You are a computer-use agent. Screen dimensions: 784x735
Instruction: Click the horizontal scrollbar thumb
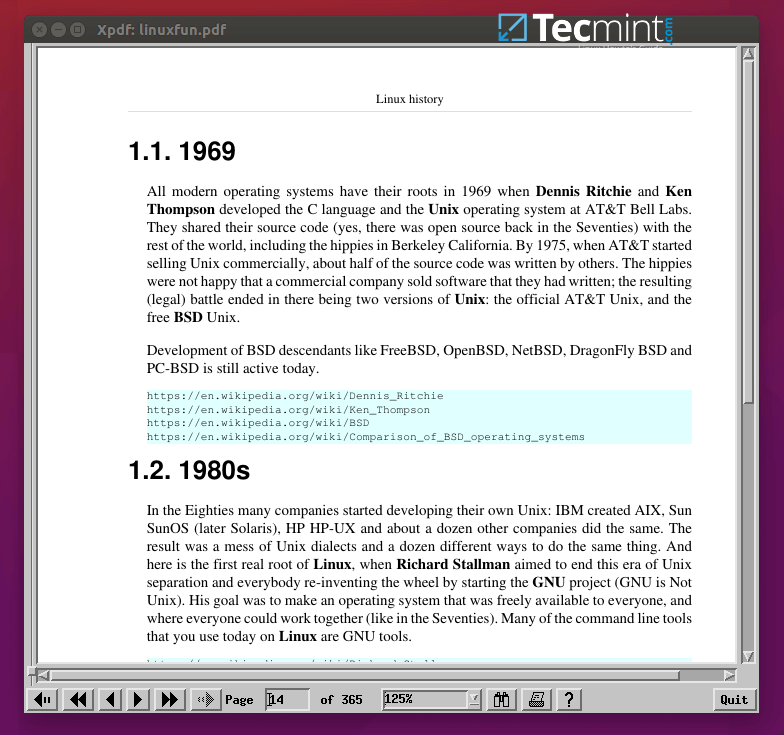(x=365, y=676)
